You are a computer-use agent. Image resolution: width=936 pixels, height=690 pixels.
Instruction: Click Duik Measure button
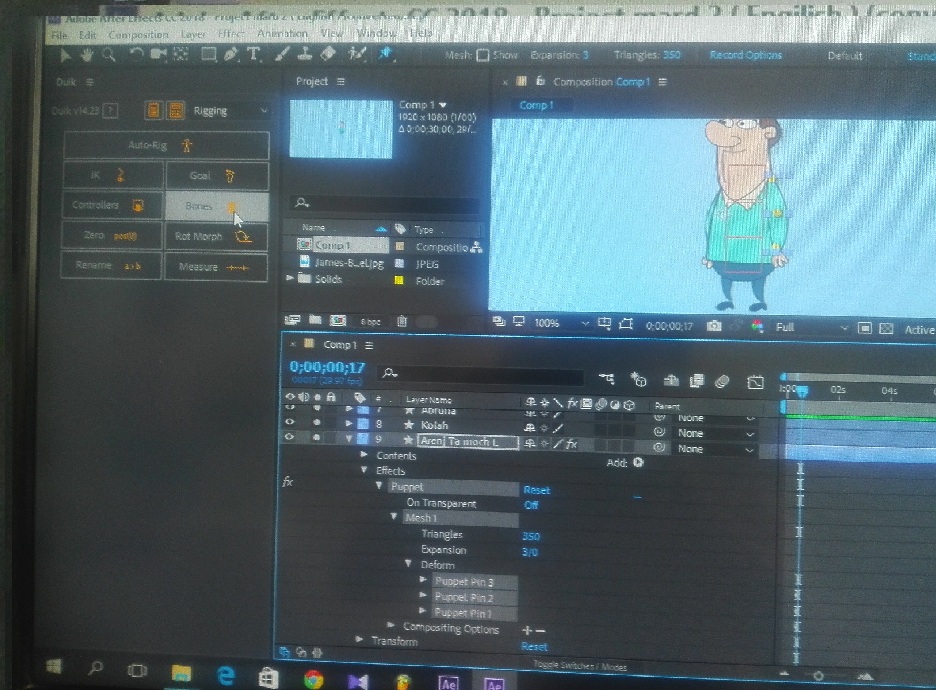pyautogui.click(x=215, y=267)
